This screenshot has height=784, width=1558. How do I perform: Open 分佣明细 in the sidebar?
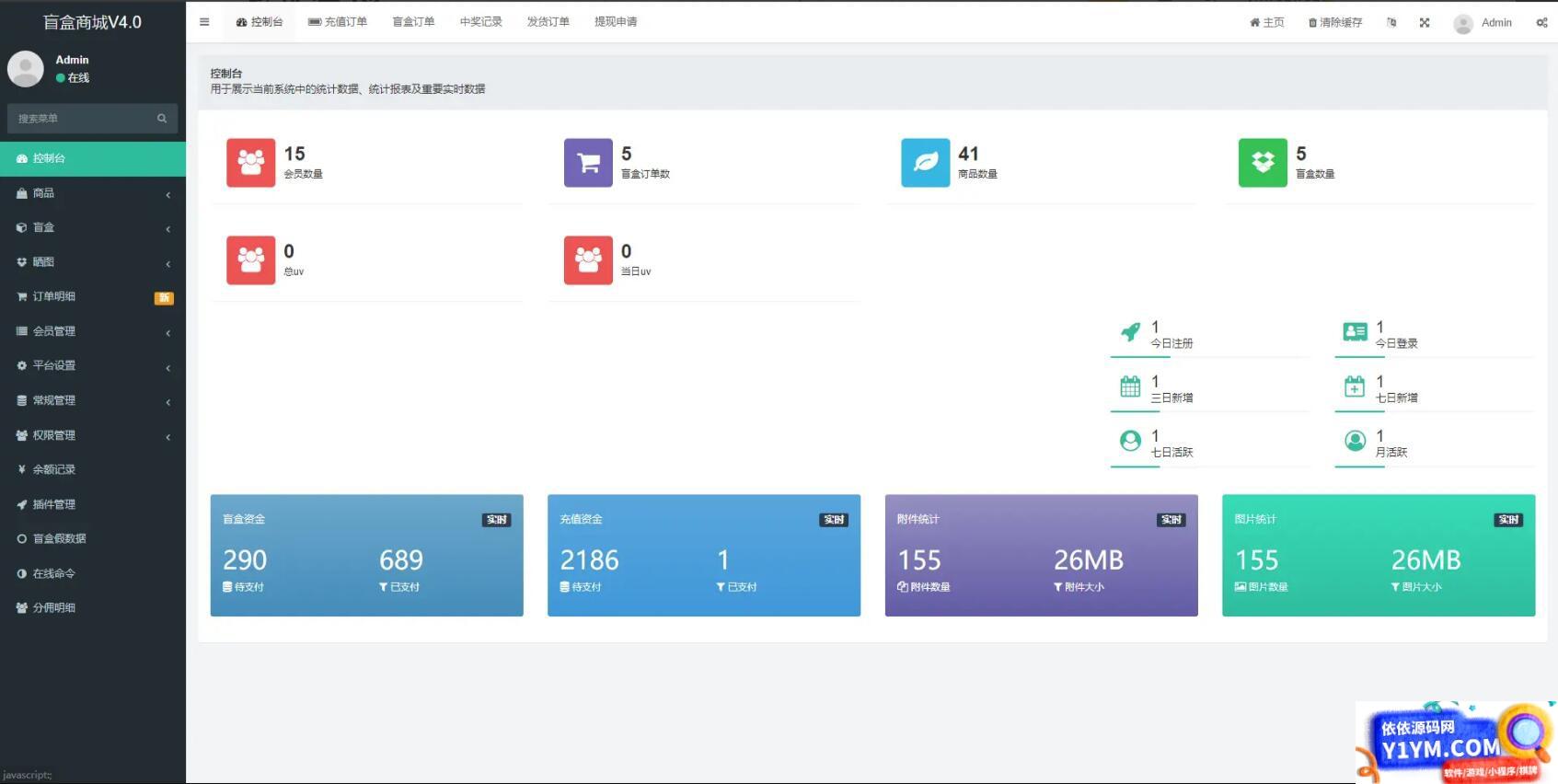pos(93,607)
